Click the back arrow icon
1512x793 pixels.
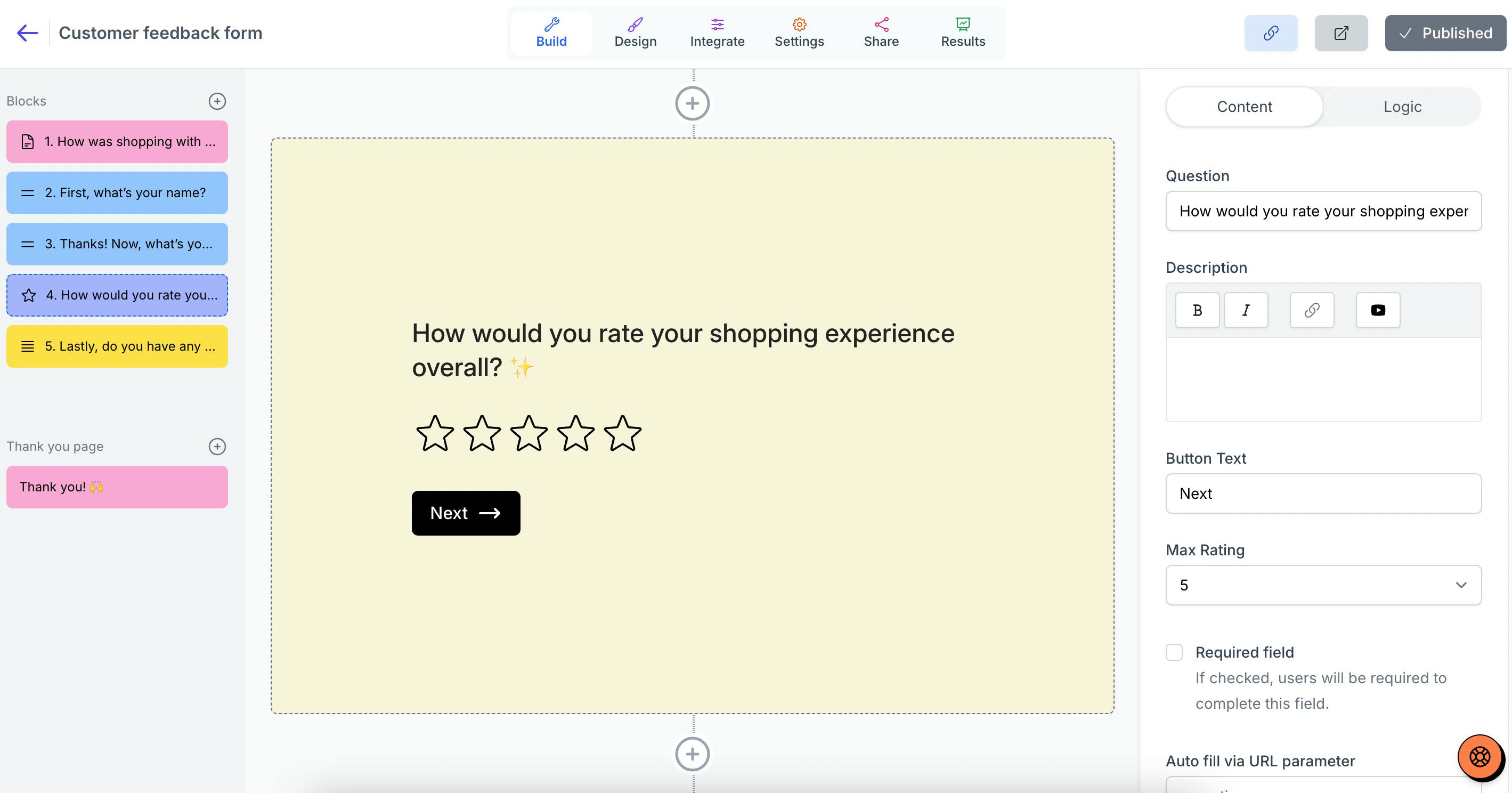tap(28, 33)
